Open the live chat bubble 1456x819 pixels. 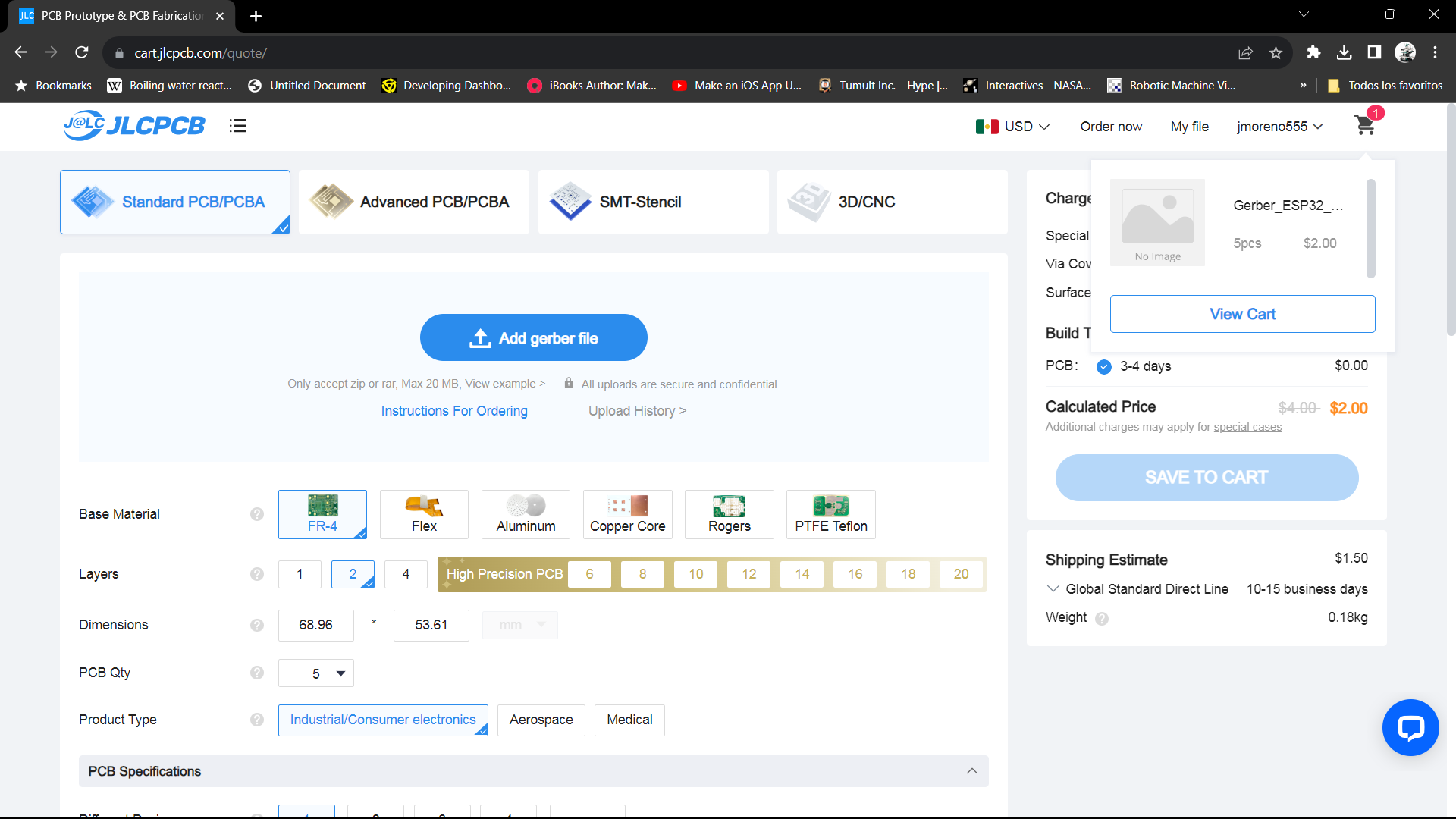(1410, 728)
